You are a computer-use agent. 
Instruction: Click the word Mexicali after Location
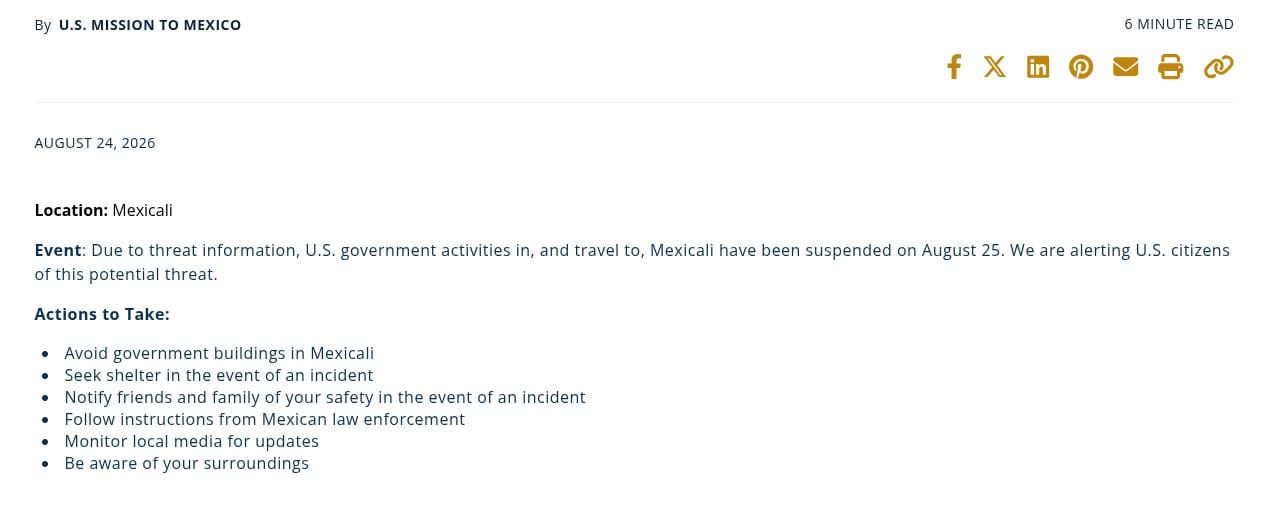click(x=142, y=210)
